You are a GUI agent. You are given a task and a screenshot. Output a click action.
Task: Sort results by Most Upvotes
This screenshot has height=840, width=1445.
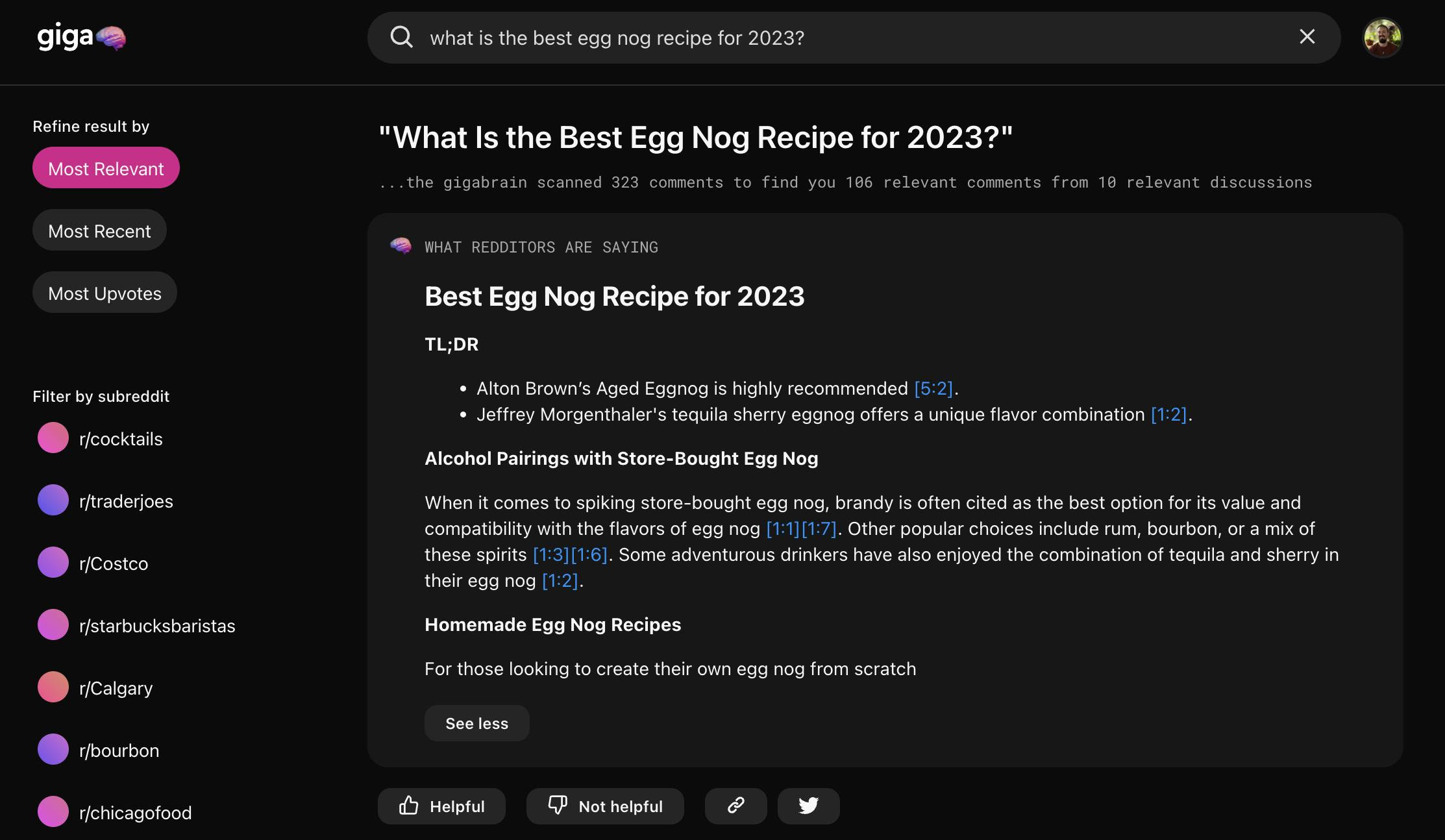click(105, 293)
